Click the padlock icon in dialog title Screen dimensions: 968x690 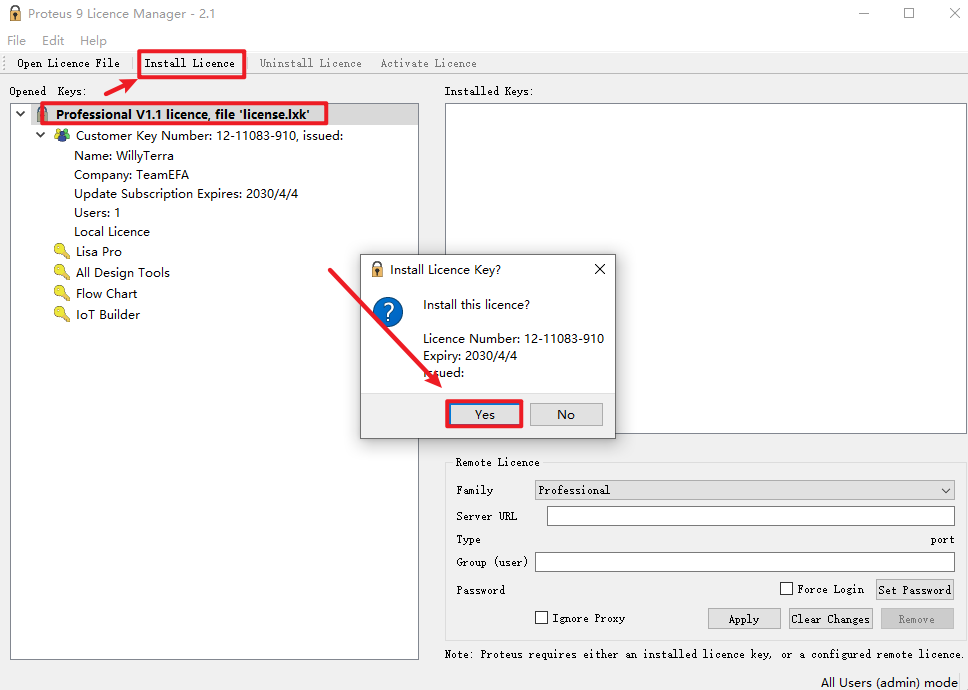click(377, 269)
